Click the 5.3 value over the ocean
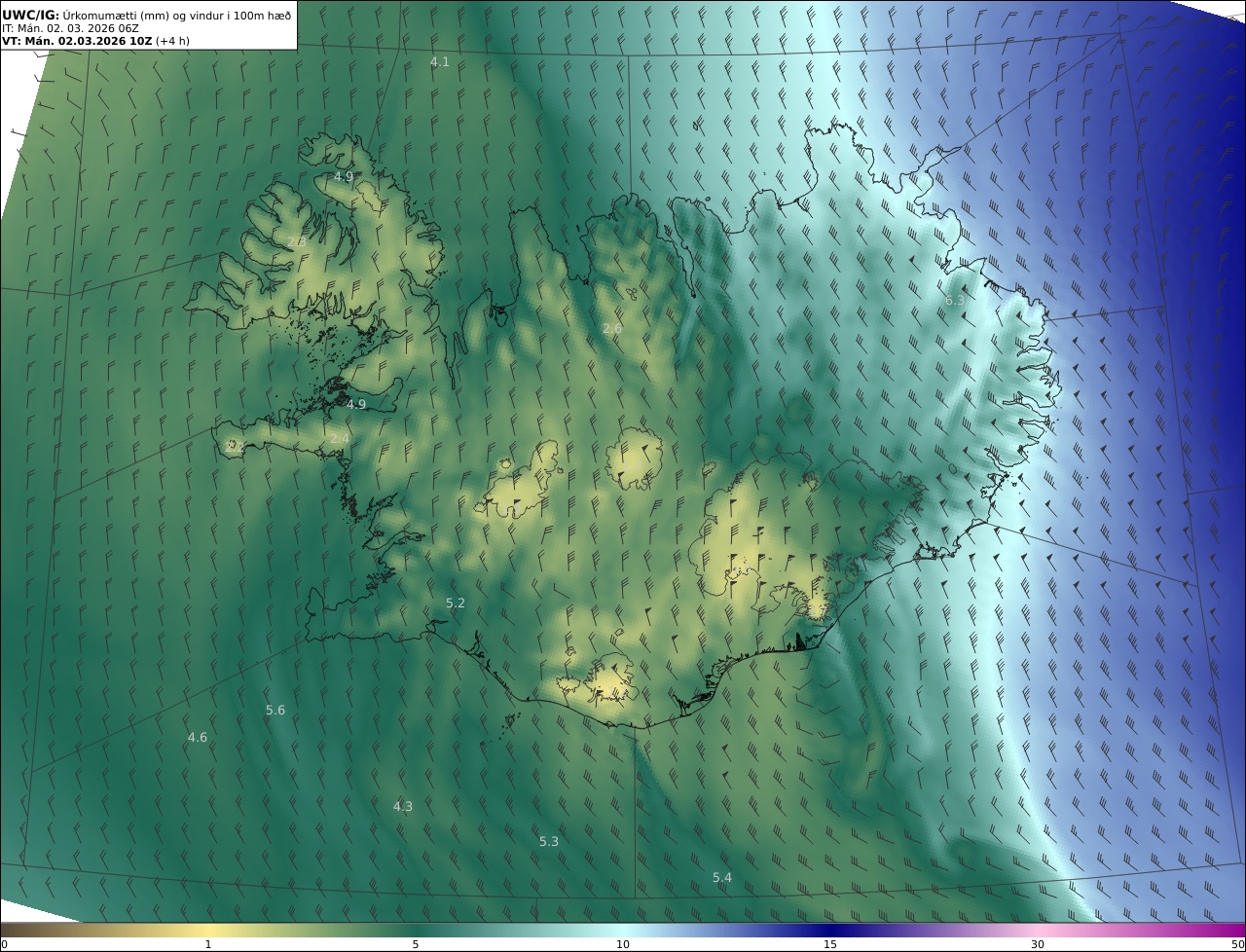1246x952 pixels. [x=549, y=842]
